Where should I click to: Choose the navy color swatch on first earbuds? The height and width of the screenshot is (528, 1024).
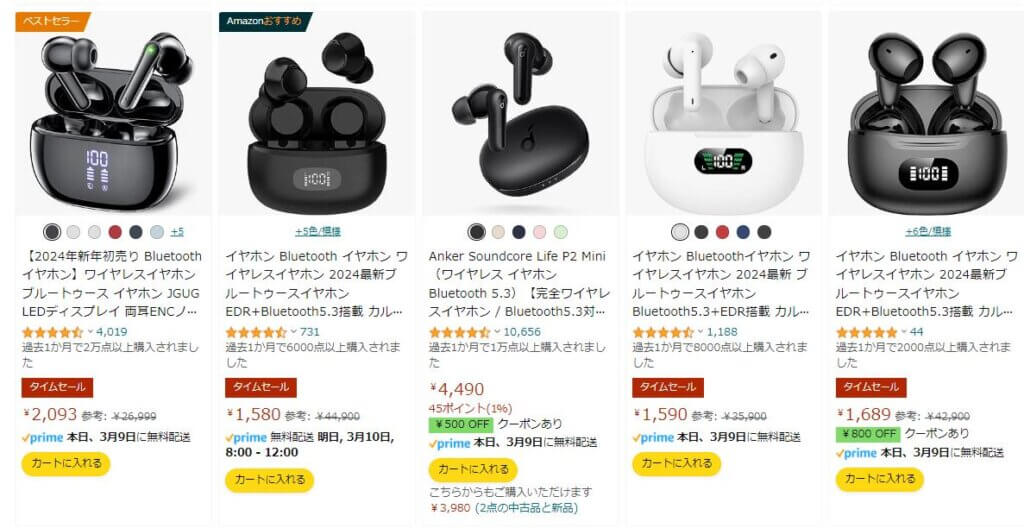point(136,231)
